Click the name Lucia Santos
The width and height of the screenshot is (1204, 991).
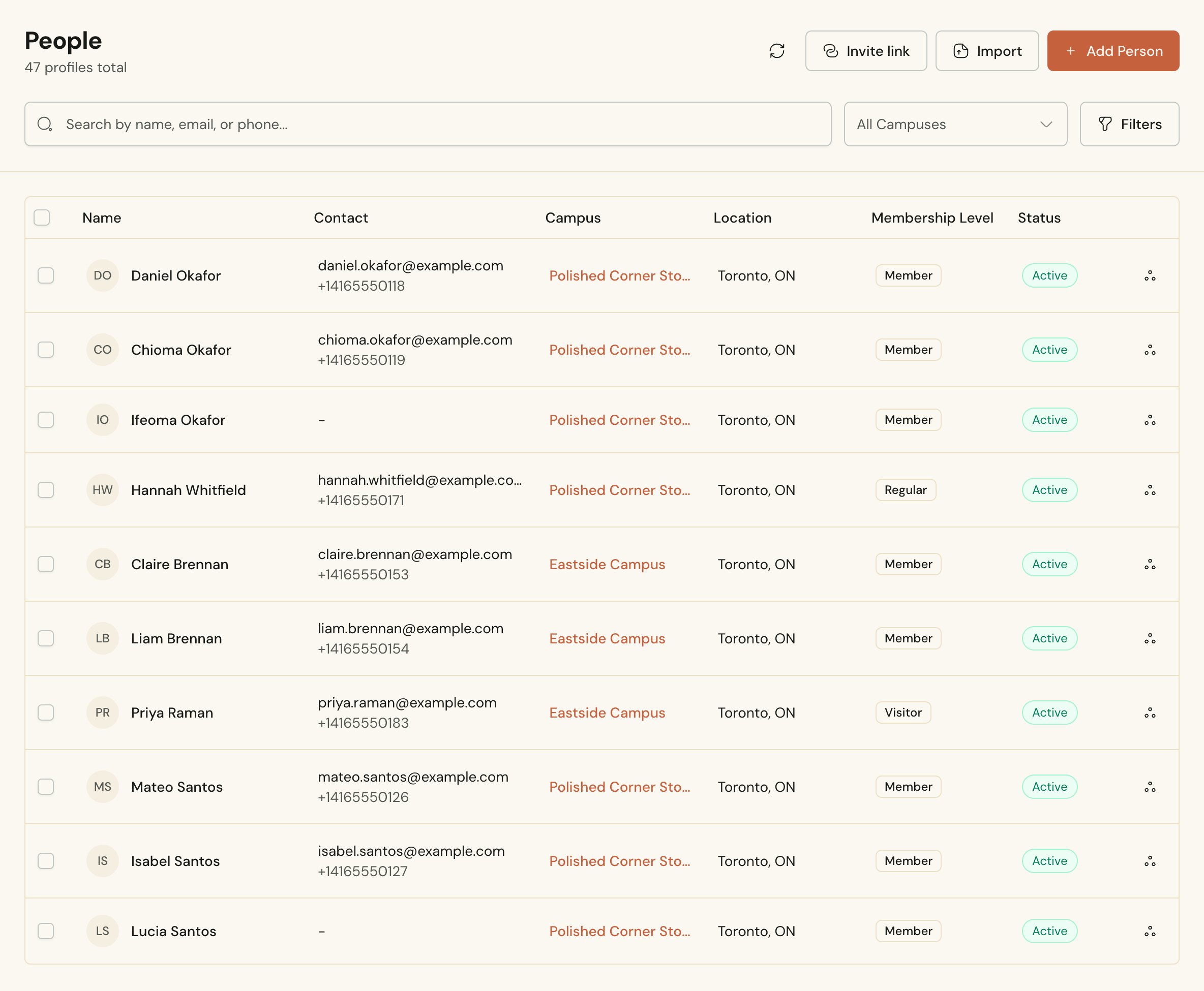(173, 932)
